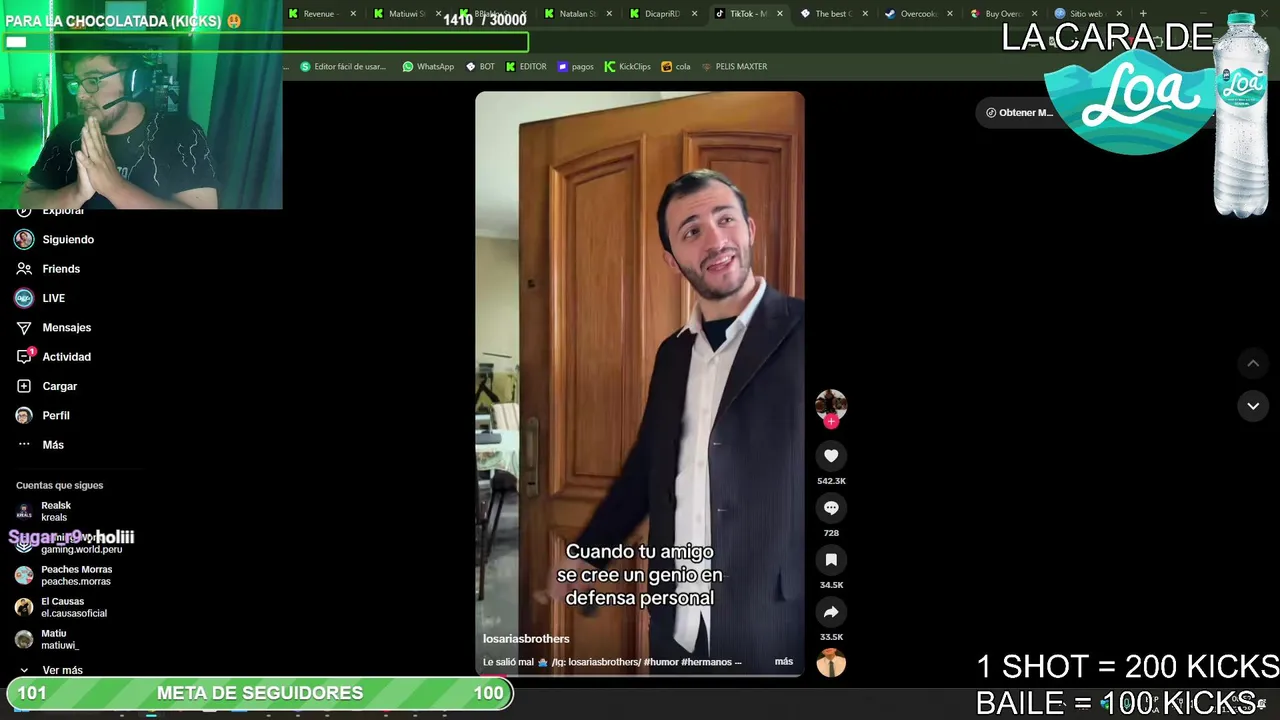Open the EDITOR bookmark
This screenshot has height=720, width=1280.
click(526, 67)
